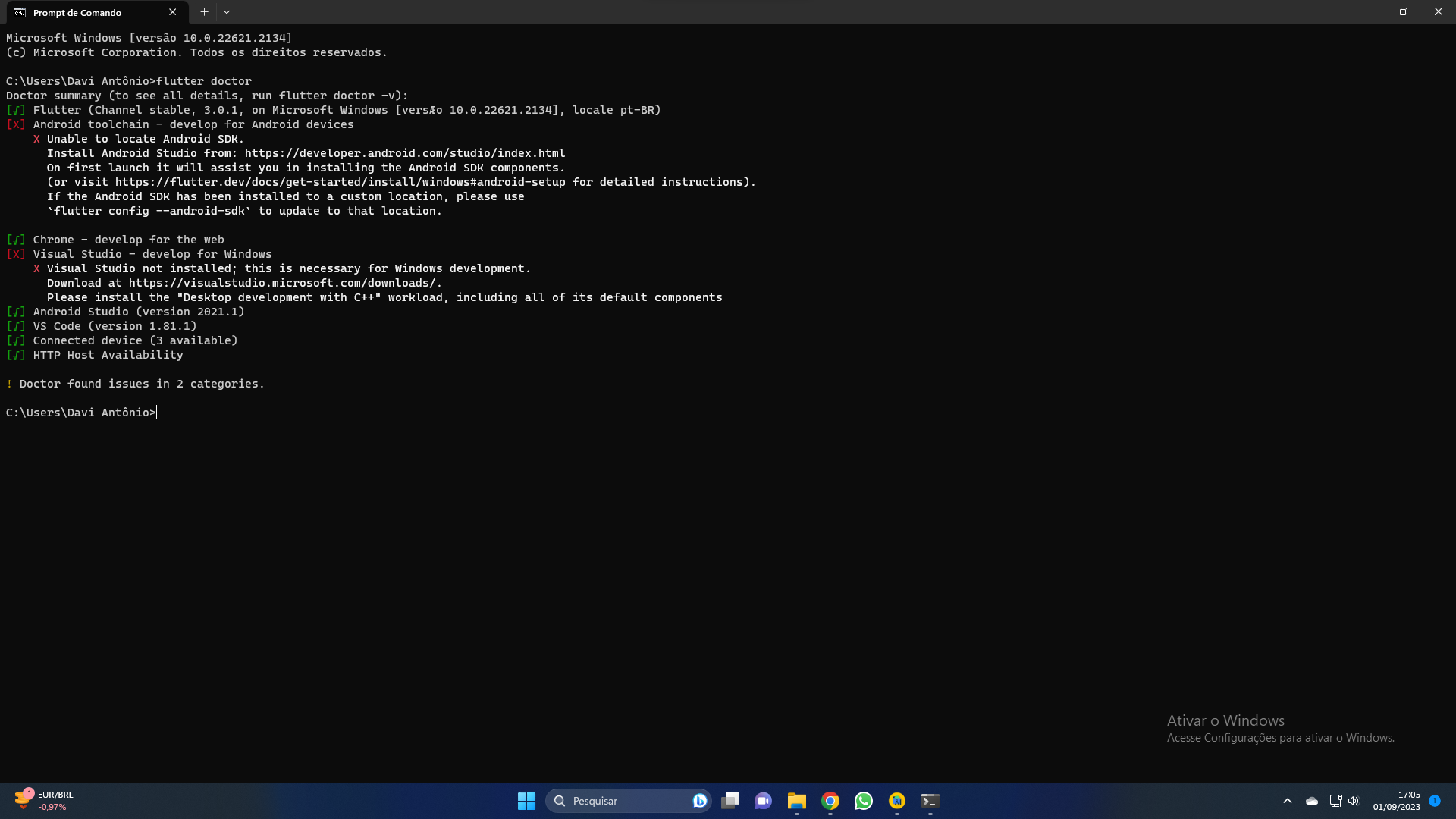This screenshot has width=1456, height=819.
Task: Click the 'Android toolchain - develop for Android devices' line
Action: (193, 124)
